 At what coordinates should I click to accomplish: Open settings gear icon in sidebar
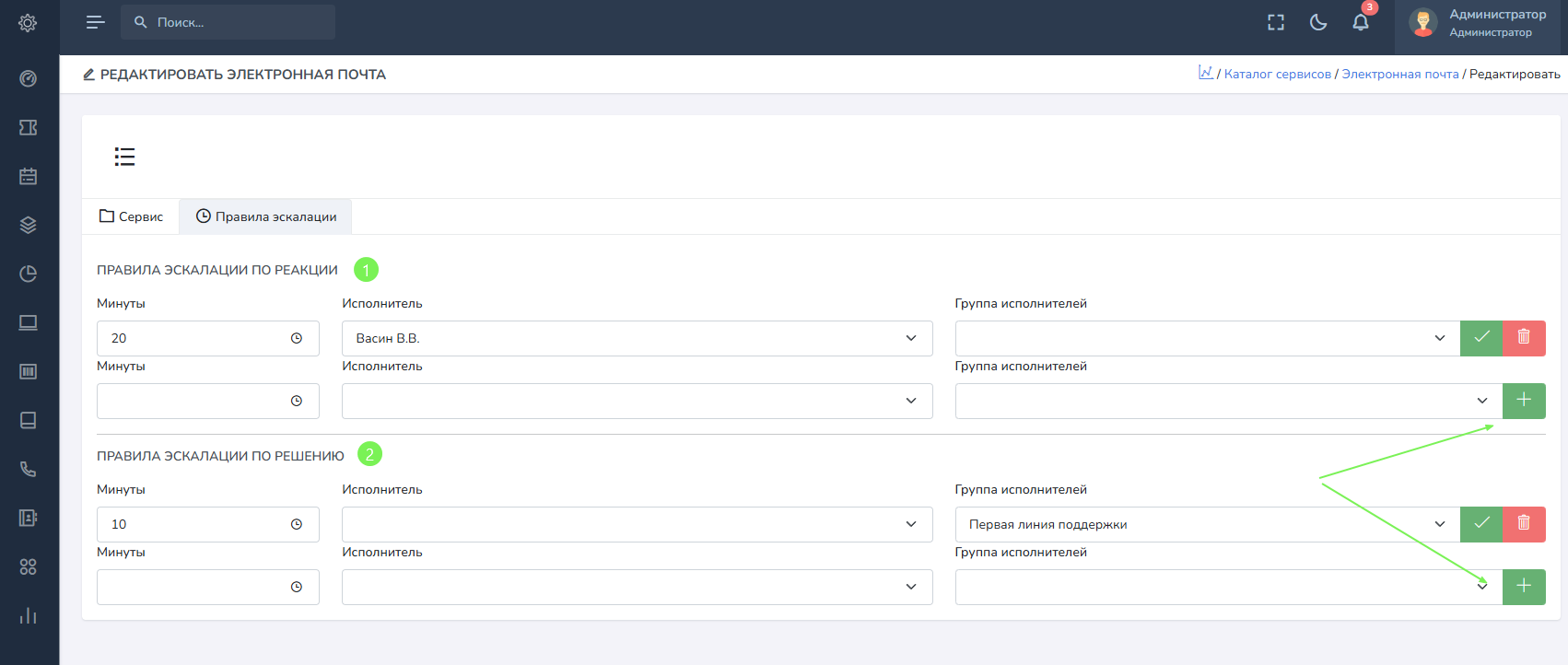[28, 23]
